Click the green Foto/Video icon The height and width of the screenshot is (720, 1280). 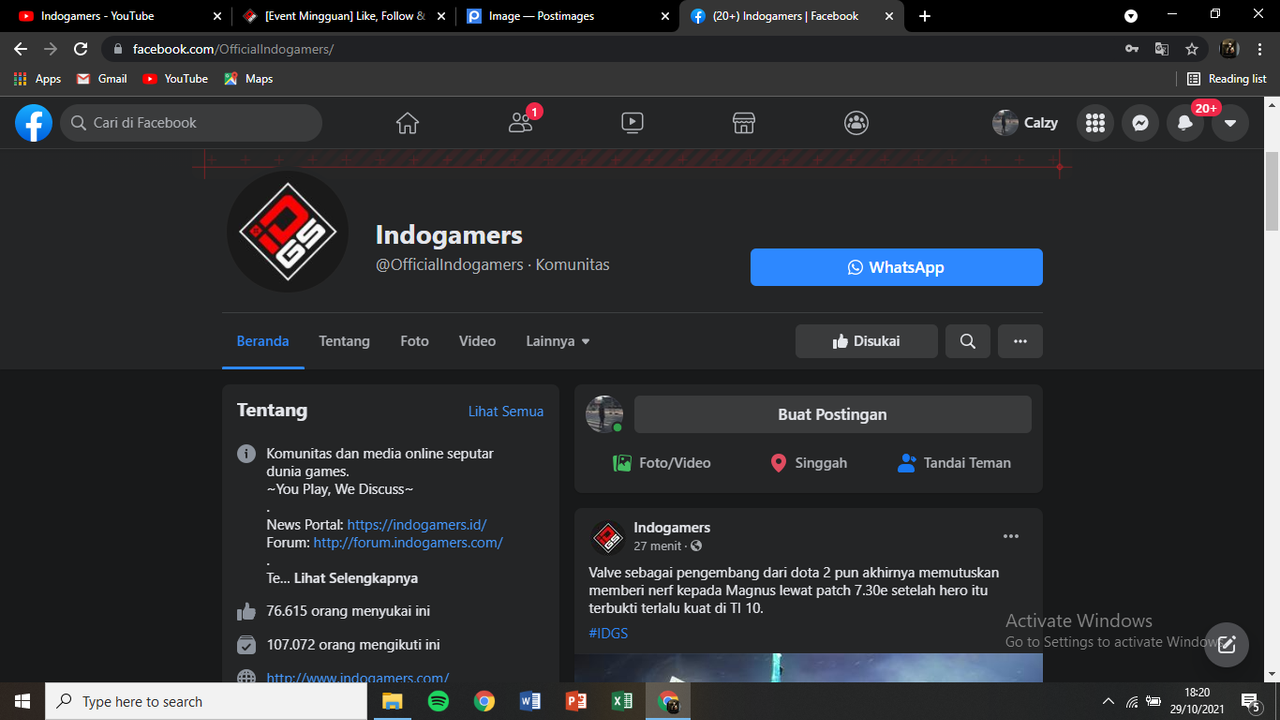pyautogui.click(x=623, y=463)
